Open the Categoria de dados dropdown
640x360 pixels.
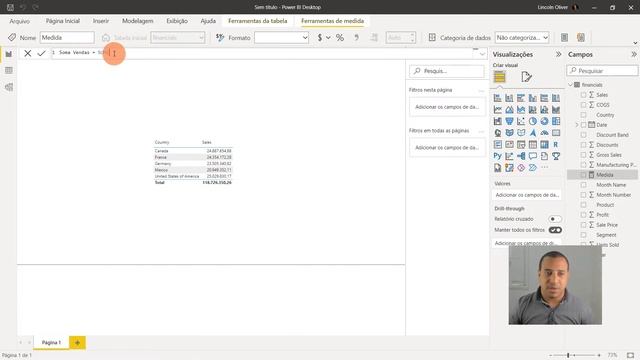[x=522, y=38]
